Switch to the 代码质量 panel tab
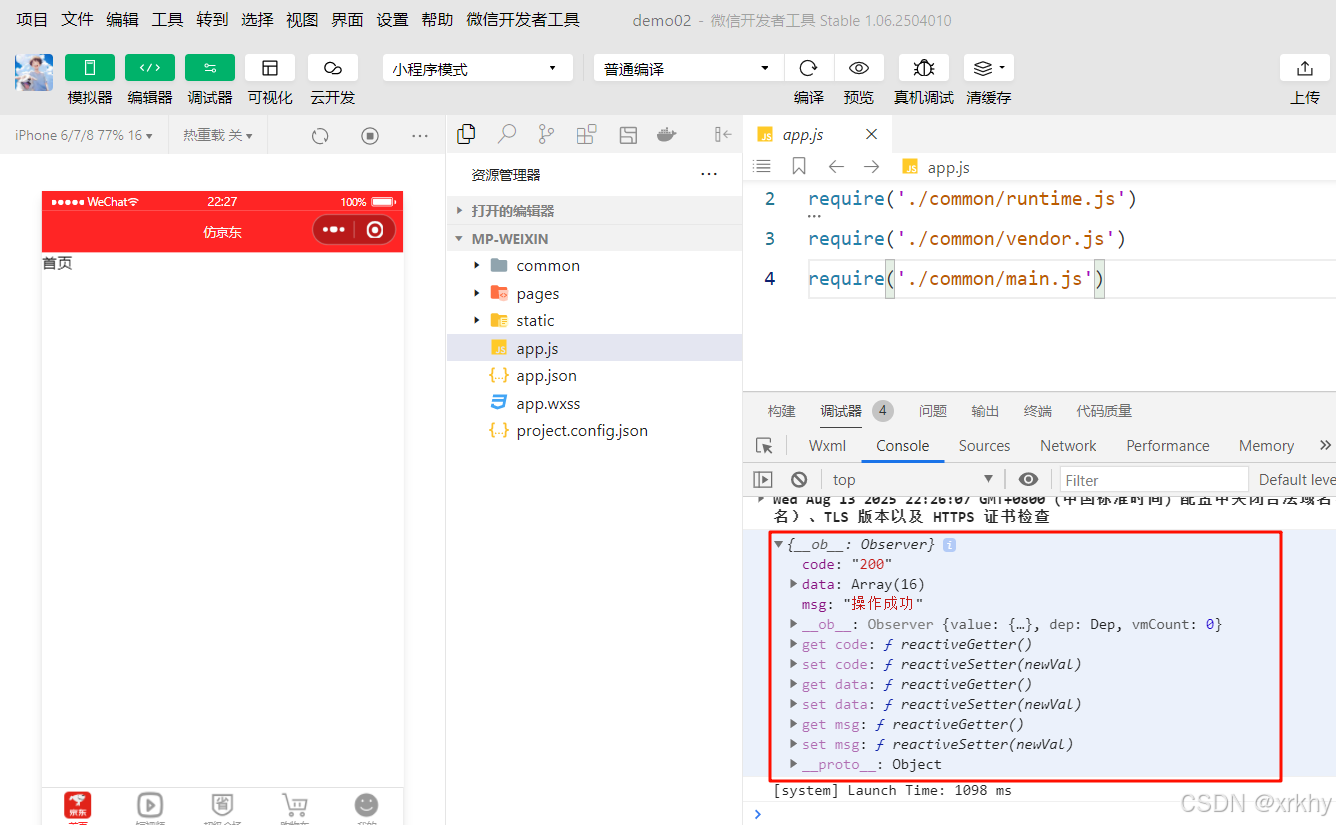1336x825 pixels. pos(1104,411)
